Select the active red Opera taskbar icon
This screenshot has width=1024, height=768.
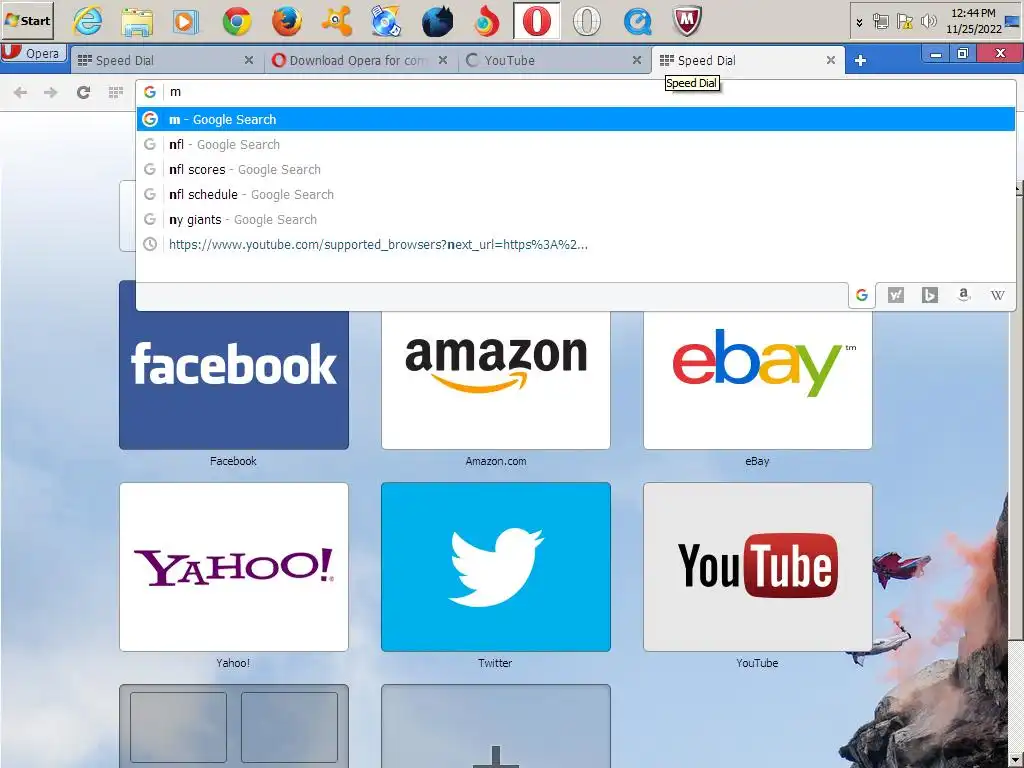tap(536, 21)
